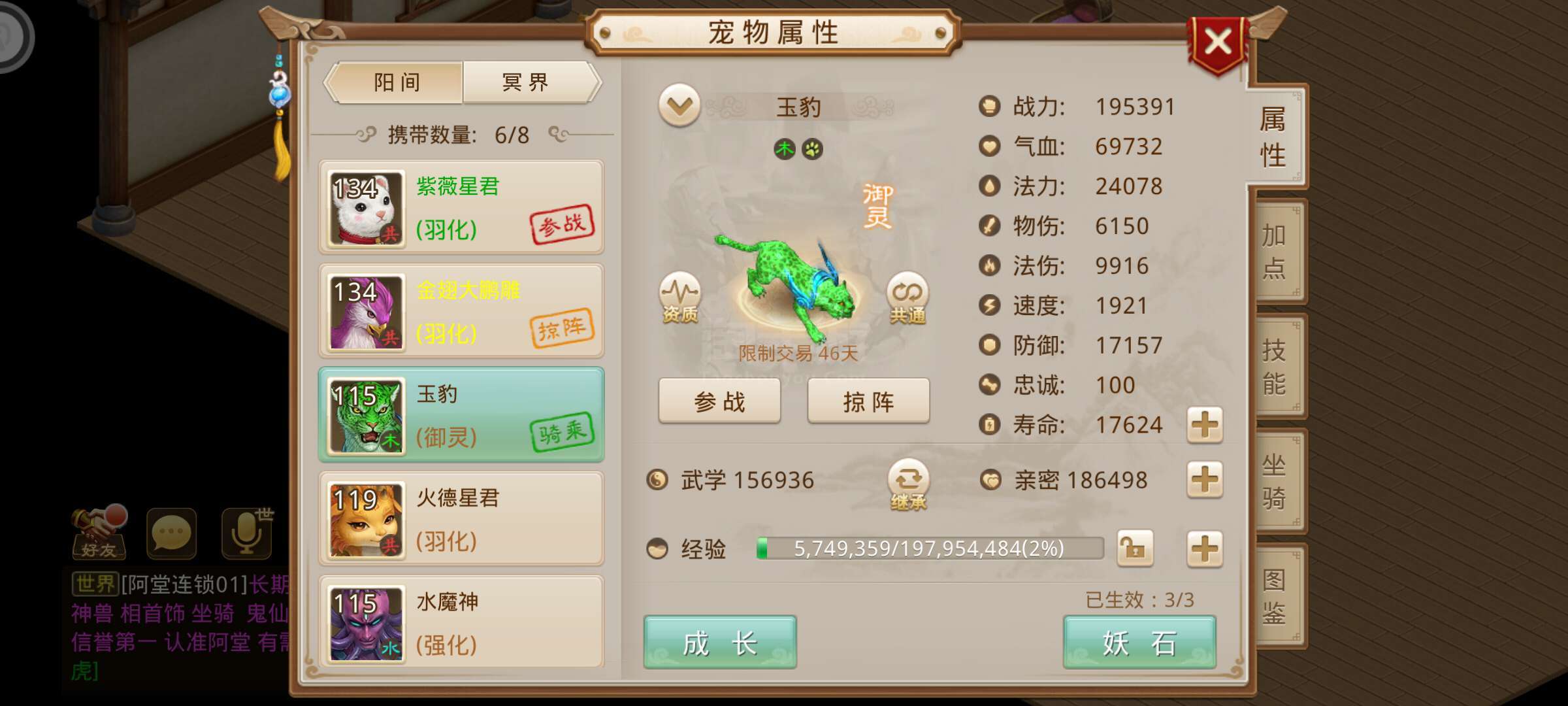
Task: Click the 参战 button
Action: [719, 401]
